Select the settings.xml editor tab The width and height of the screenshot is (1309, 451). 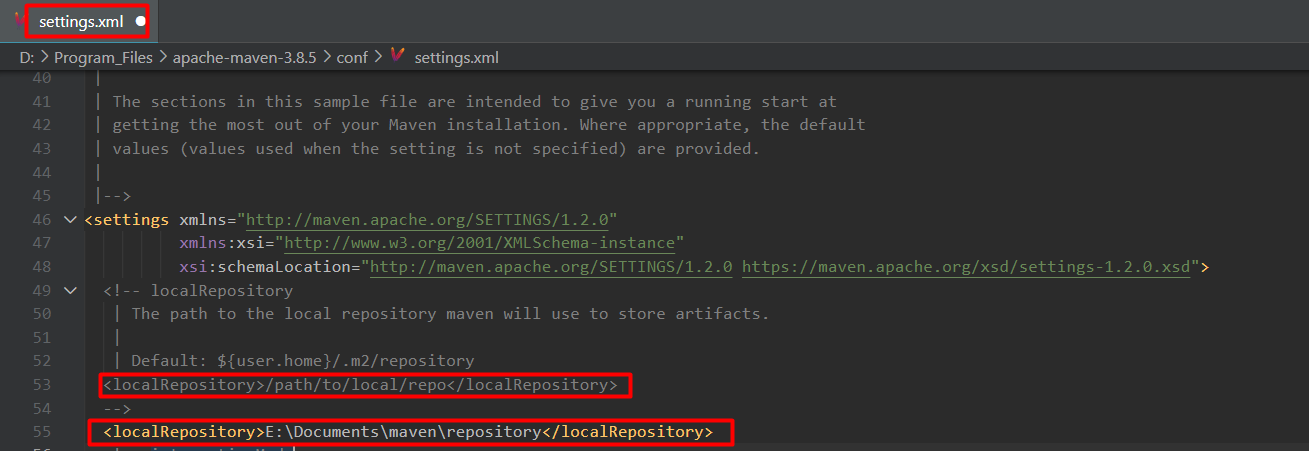[81, 20]
